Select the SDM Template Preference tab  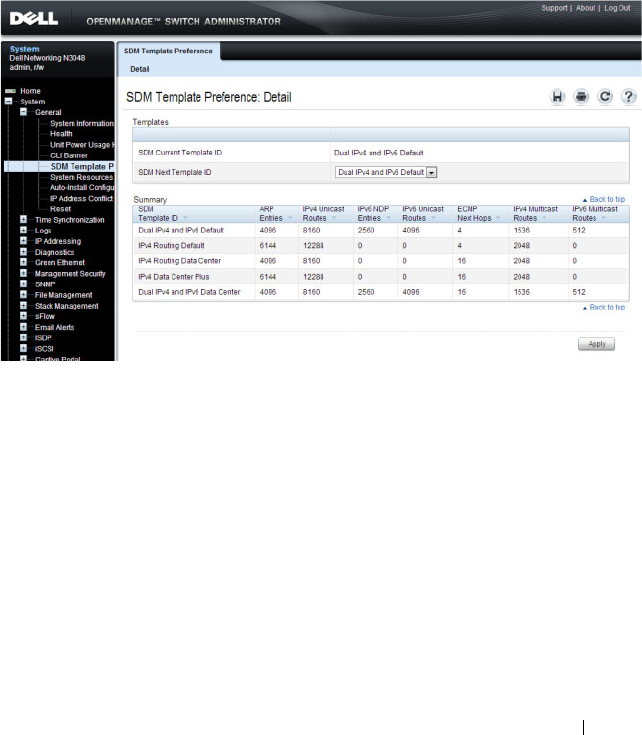point(168,51)
